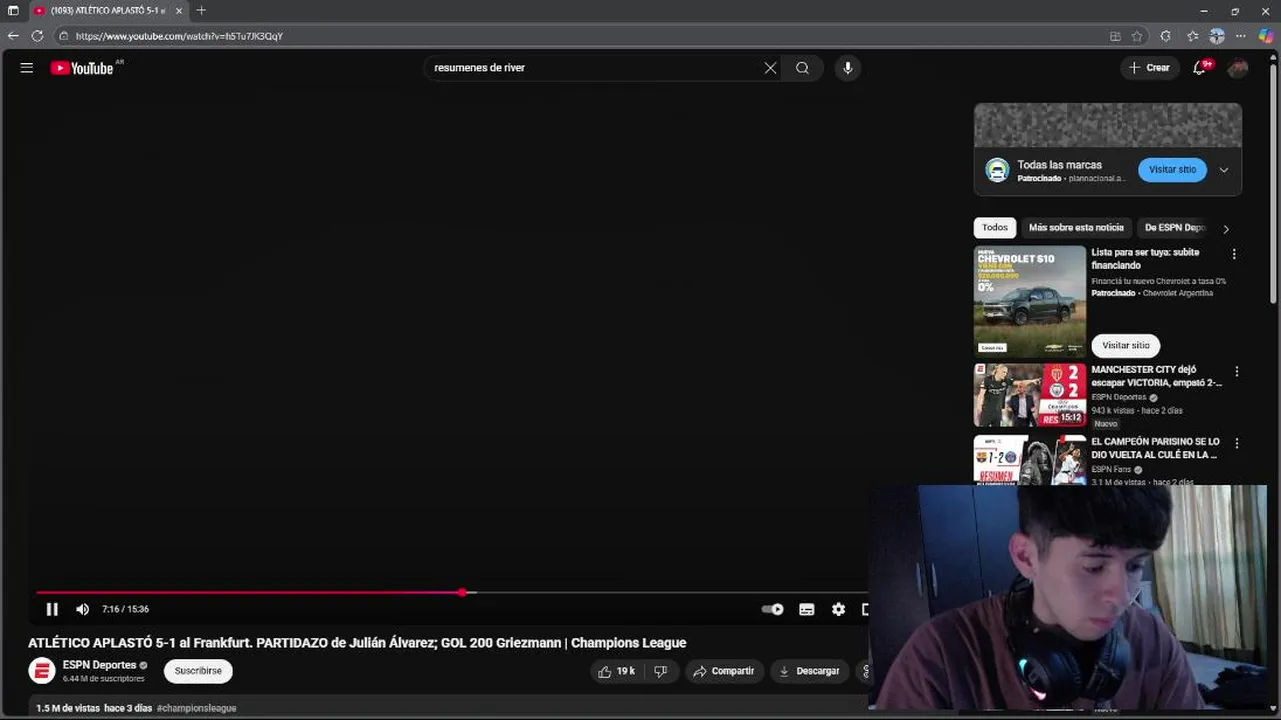Mute the video using the speaker icon

[x=83, y=609]
